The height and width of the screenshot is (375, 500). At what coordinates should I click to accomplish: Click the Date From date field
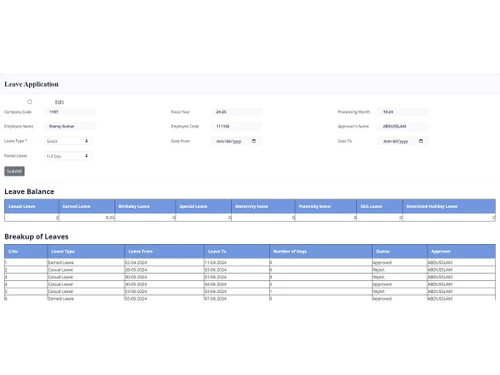point(236,141)
